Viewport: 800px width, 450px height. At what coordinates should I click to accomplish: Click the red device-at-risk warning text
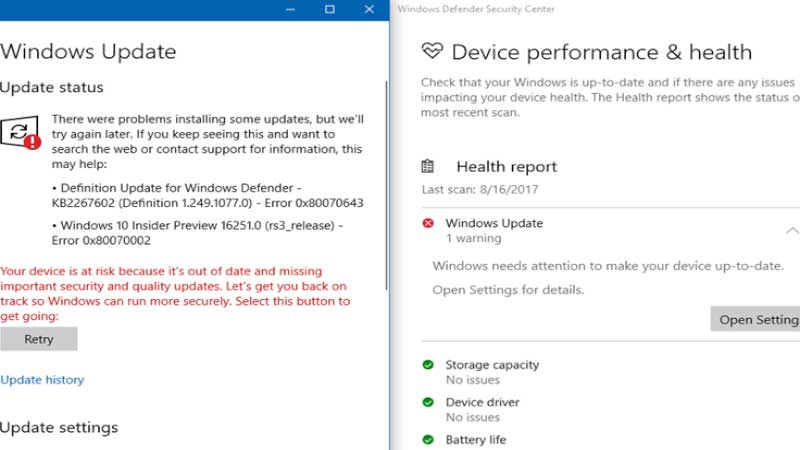[x=176, y=293]
